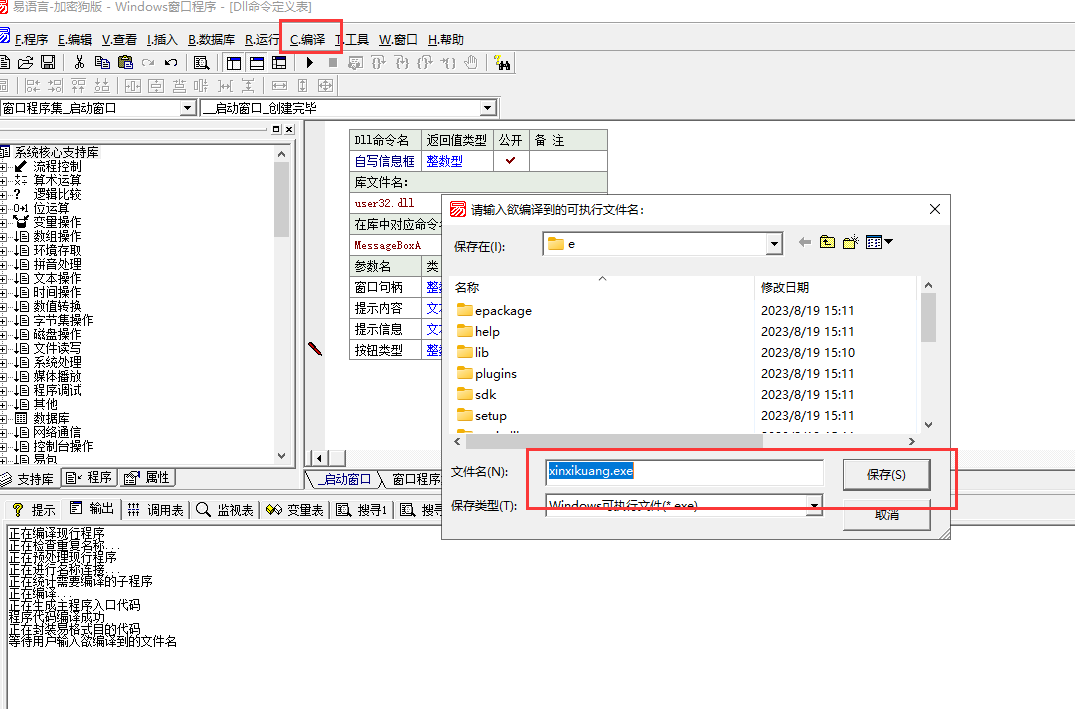Toggle the third window layout icon
The height and width of the screenshot is (709, 1075).
tap(279, 63)
